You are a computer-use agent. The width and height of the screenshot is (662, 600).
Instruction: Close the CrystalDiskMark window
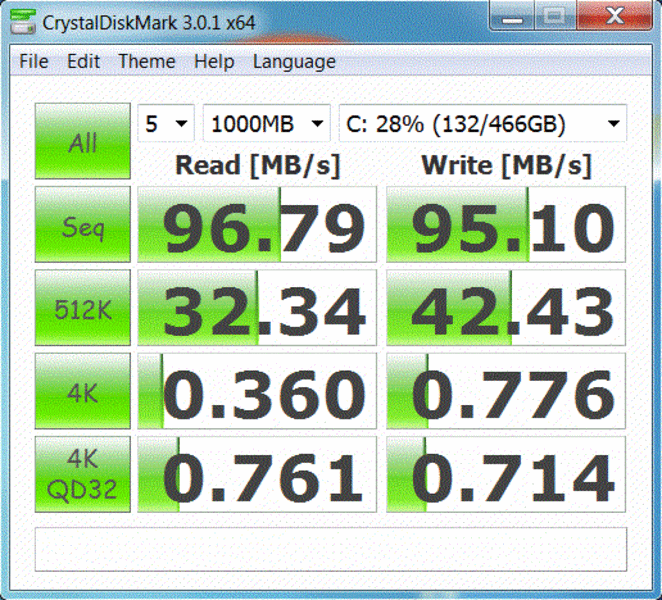tap(614, 16)
